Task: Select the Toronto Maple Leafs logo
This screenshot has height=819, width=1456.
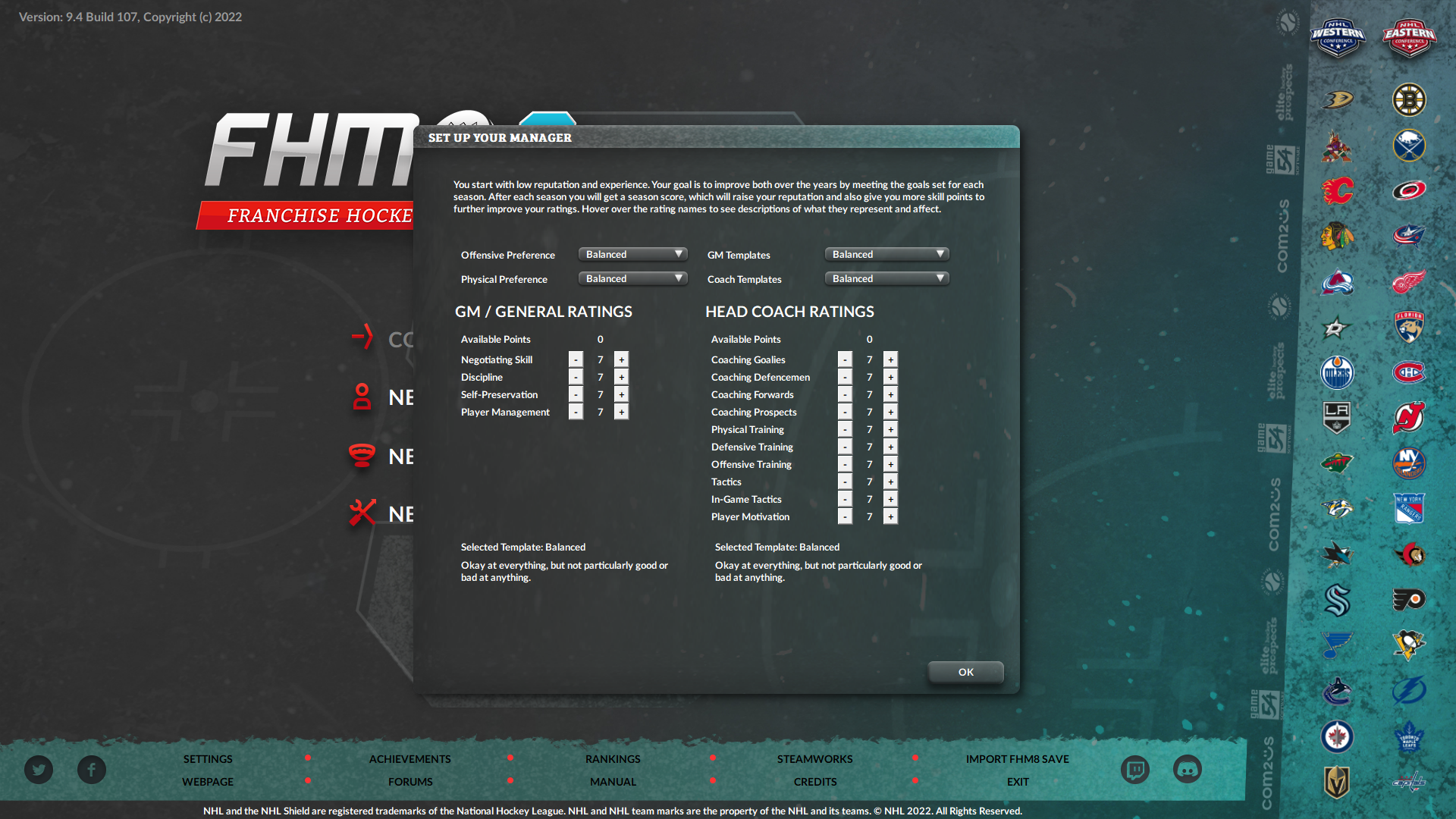Action: pos(1409,736)
